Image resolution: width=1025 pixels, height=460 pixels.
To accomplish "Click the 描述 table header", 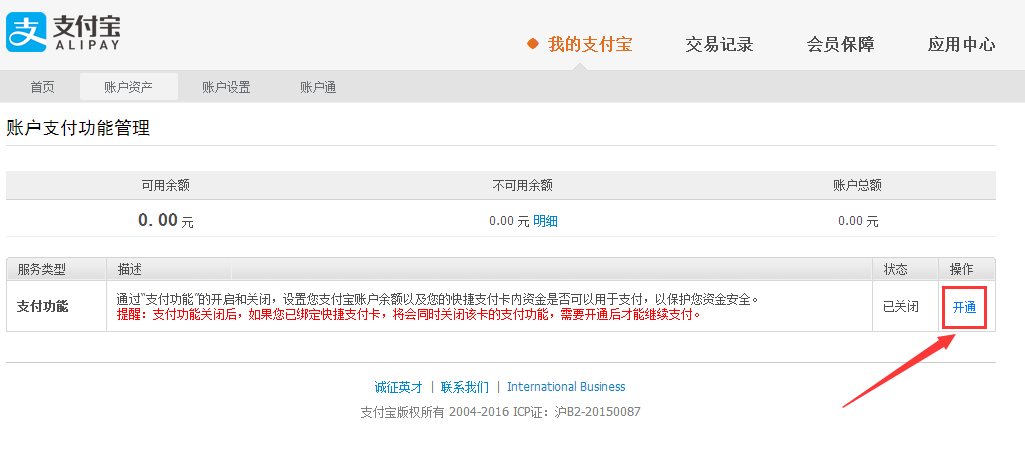I will [x=129, y=269].
